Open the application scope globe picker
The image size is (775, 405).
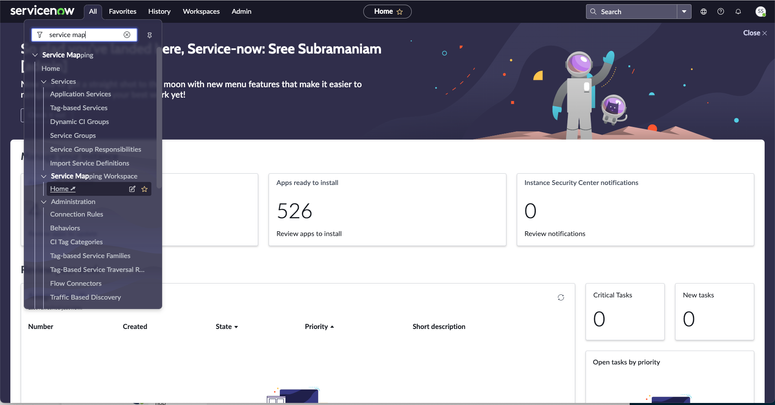point(703,11)
